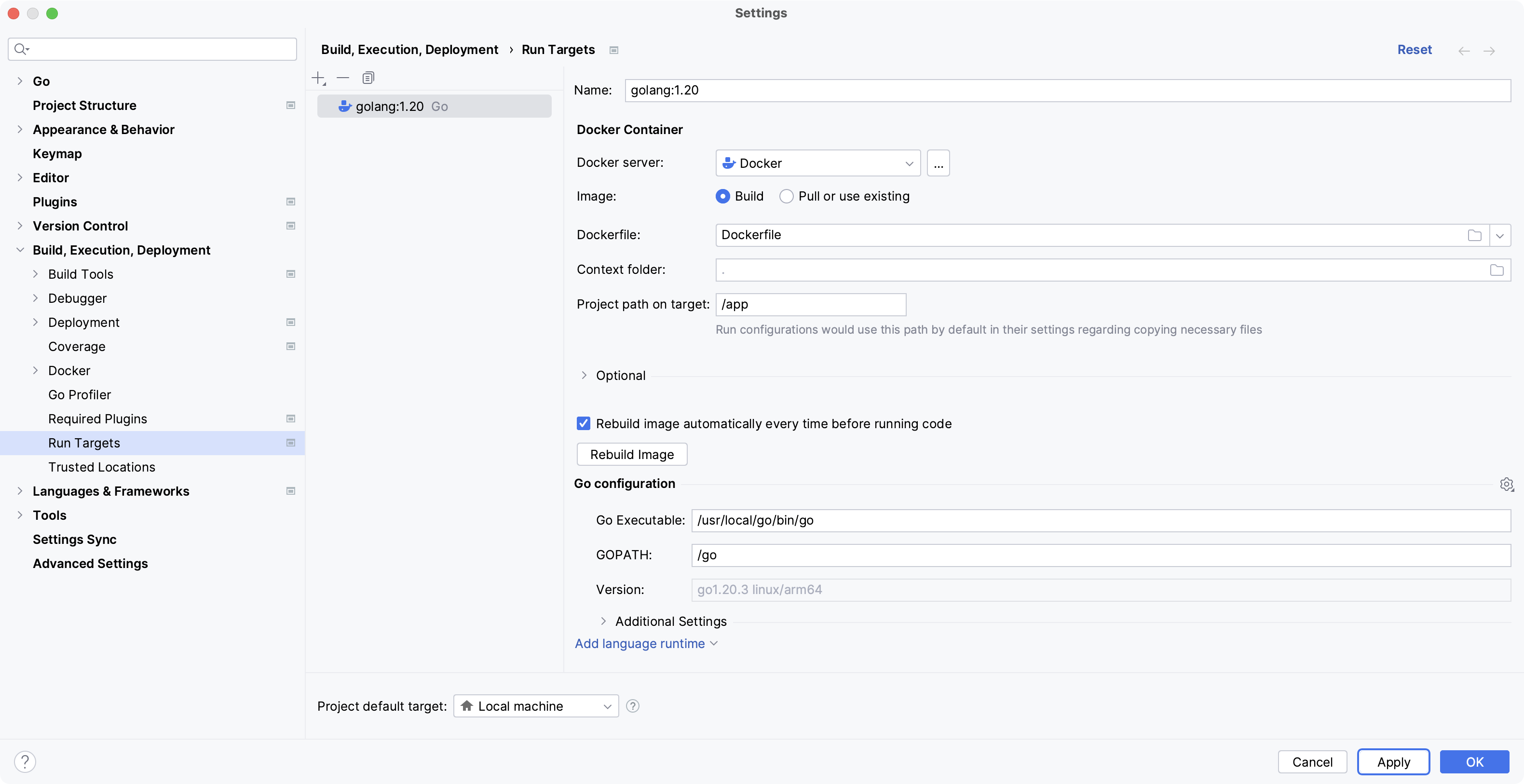Select 'Pull or use existing' image option
The width and height of the screenshot is (1524, 784).
(787, 196)
